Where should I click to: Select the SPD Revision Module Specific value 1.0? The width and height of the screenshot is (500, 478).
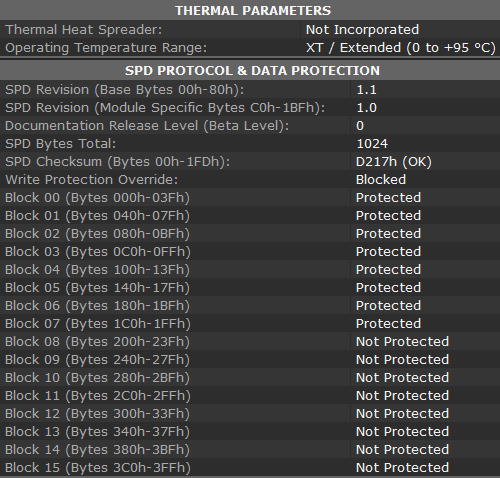pyautogui.click(x=367, y=108)
